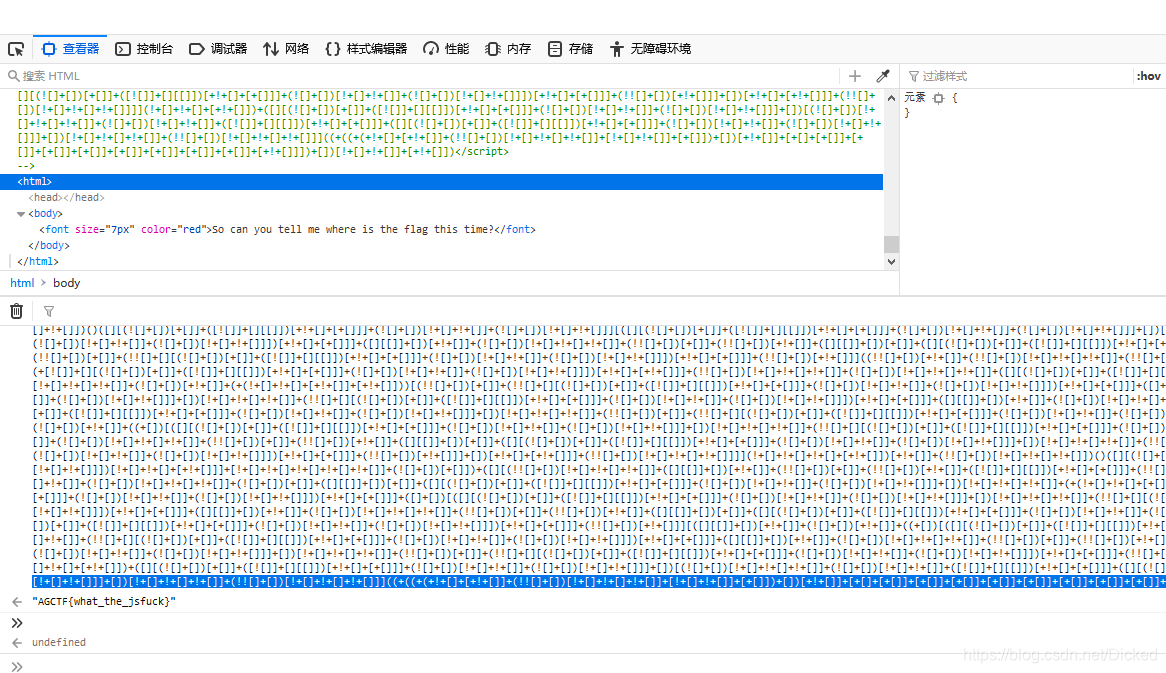Select the highlighted <html> node row

(x=442, y=181)
